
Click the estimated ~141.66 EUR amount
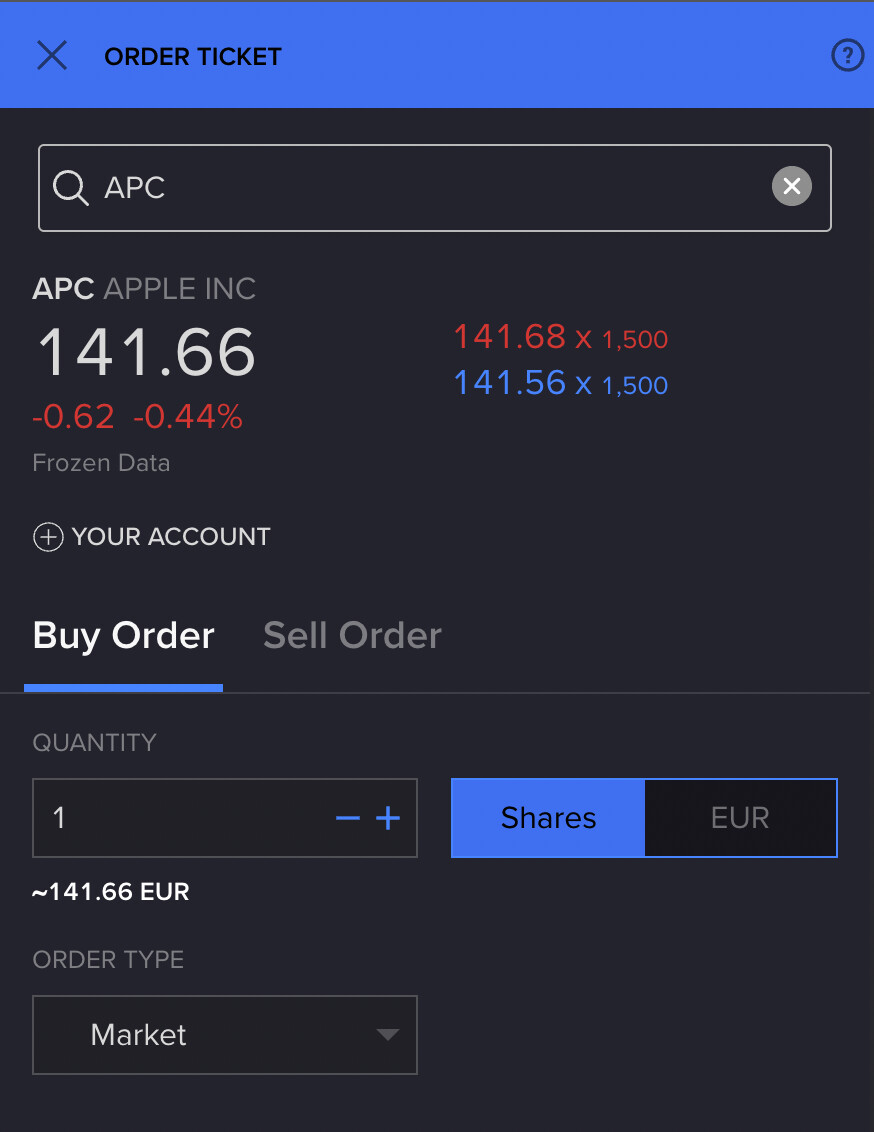[x=111, y=891]
